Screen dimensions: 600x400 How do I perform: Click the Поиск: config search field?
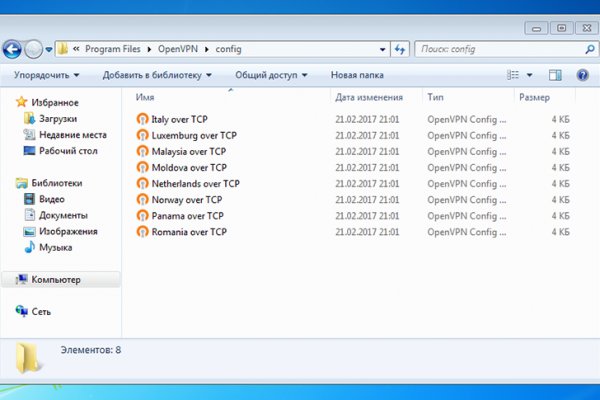495,48
